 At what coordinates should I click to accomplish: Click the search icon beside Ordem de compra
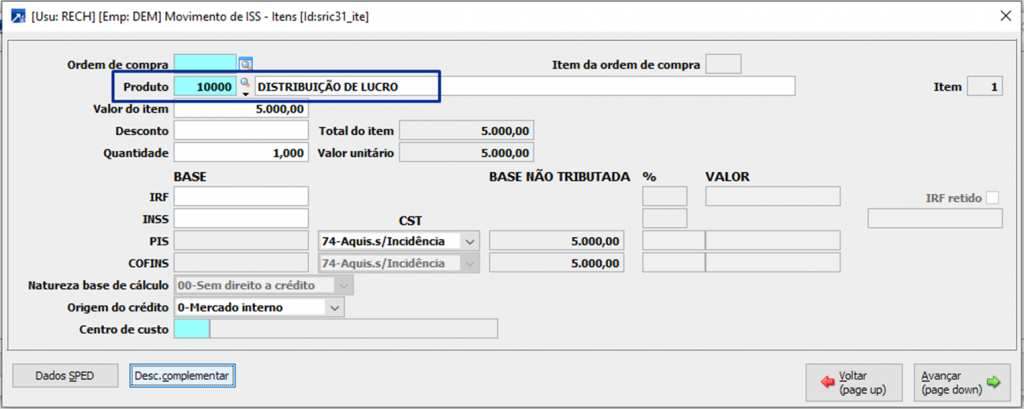point(246,65)
